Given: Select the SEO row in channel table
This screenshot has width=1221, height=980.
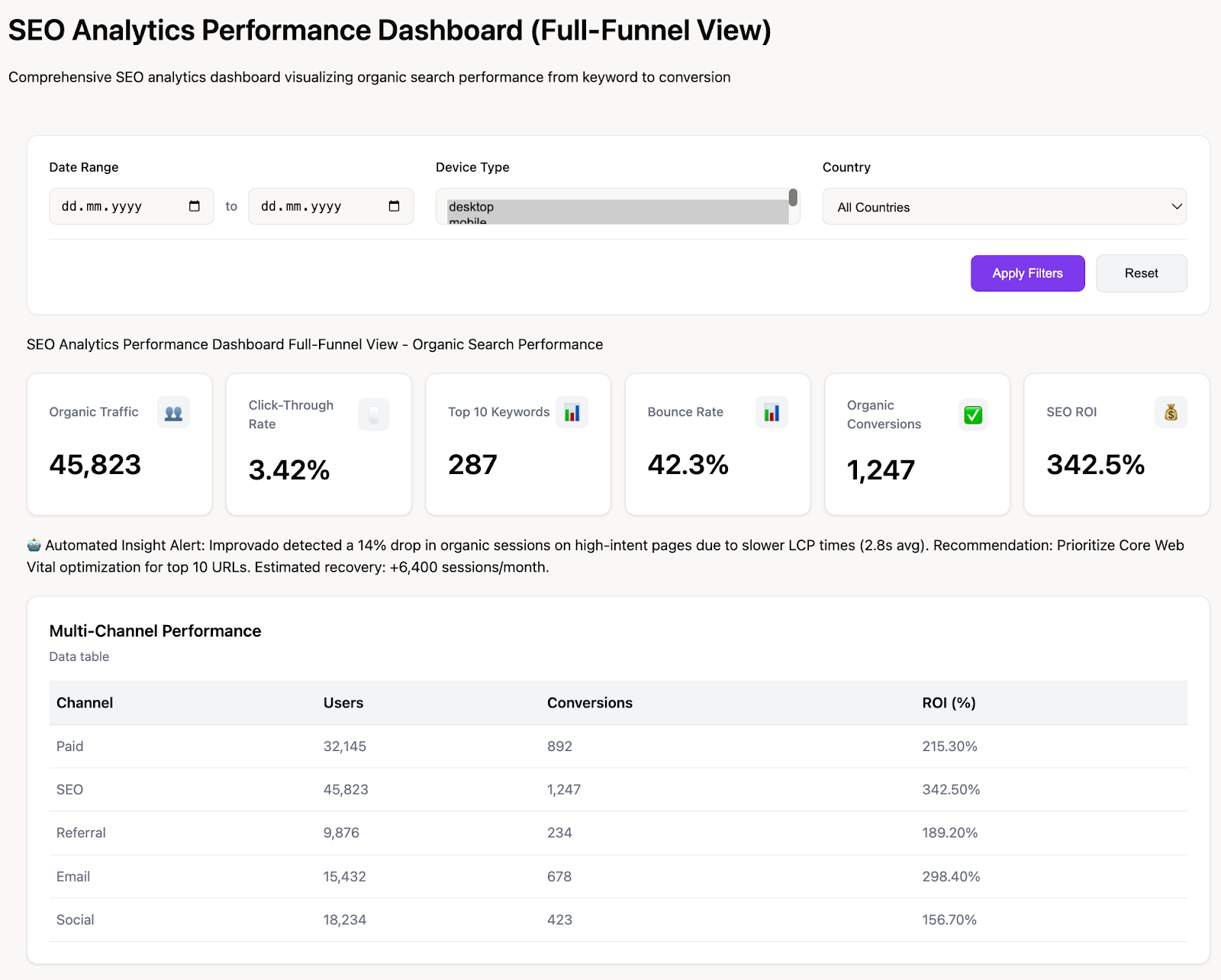Looking at the screenshot, I should pos(69,789).
